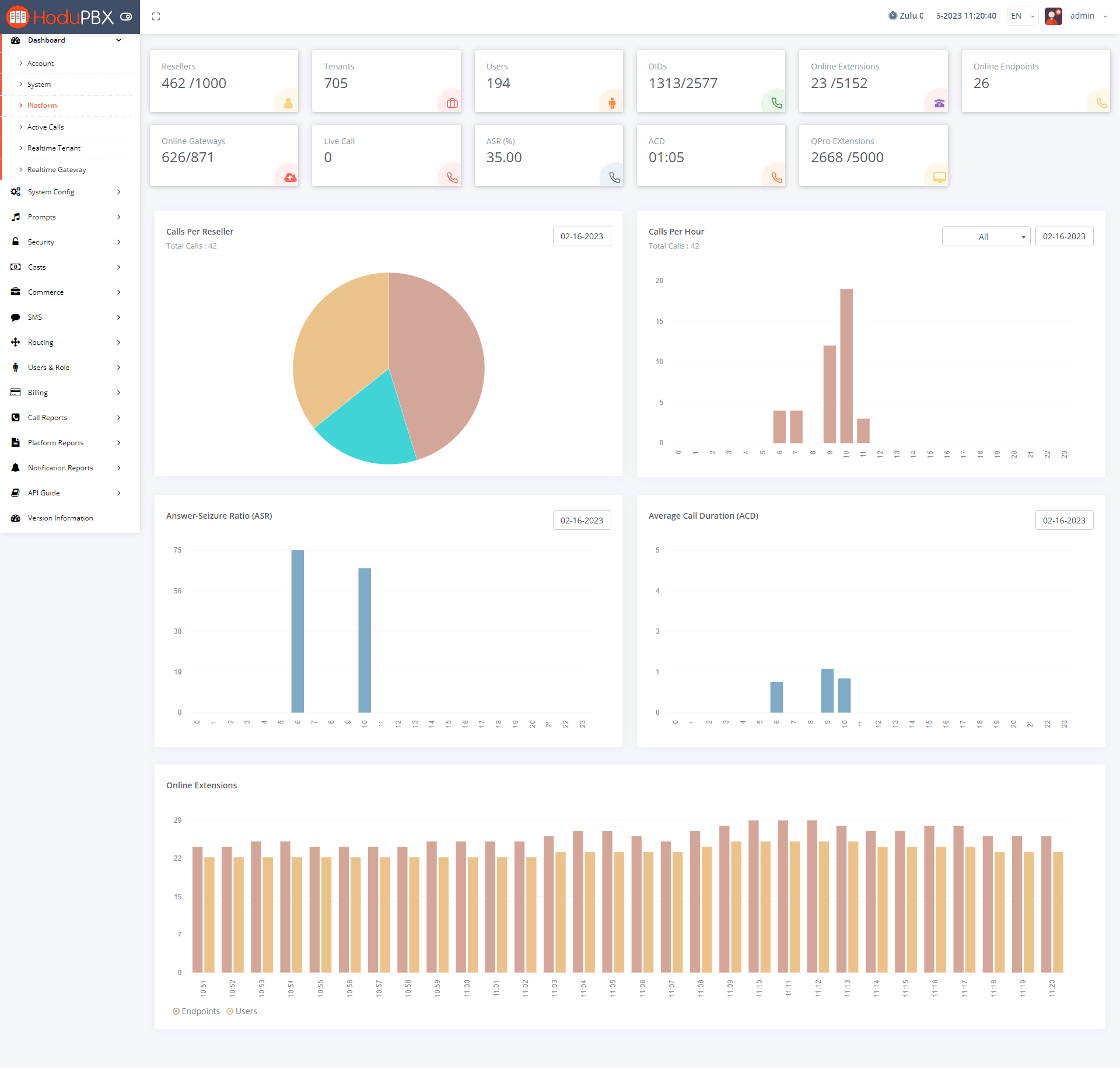Open the All filter dropdown in Calls Per Hour

[x=985, y=236]
